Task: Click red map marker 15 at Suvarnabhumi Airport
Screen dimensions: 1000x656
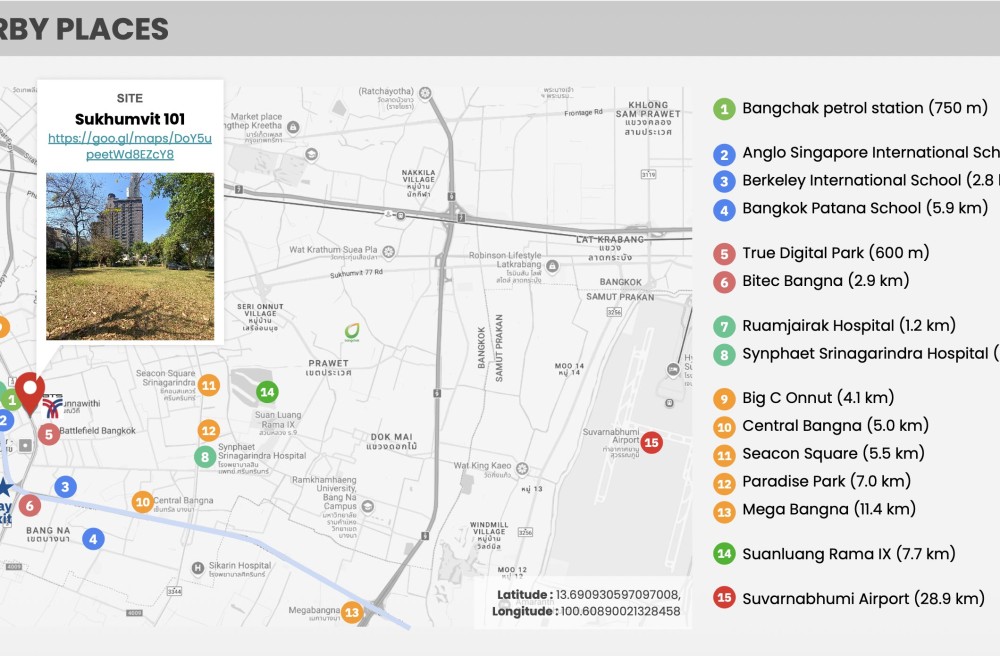Action: click(651, 442)
